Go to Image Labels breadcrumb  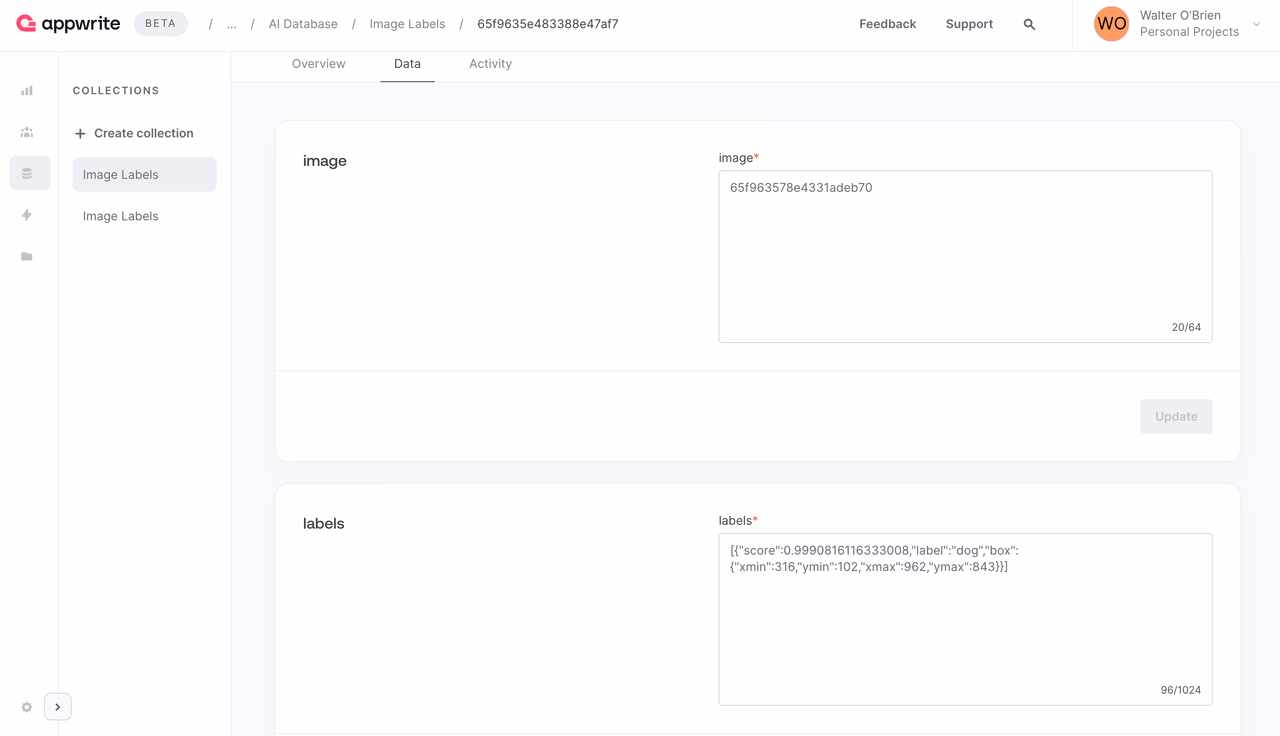[x=407, y=24]
